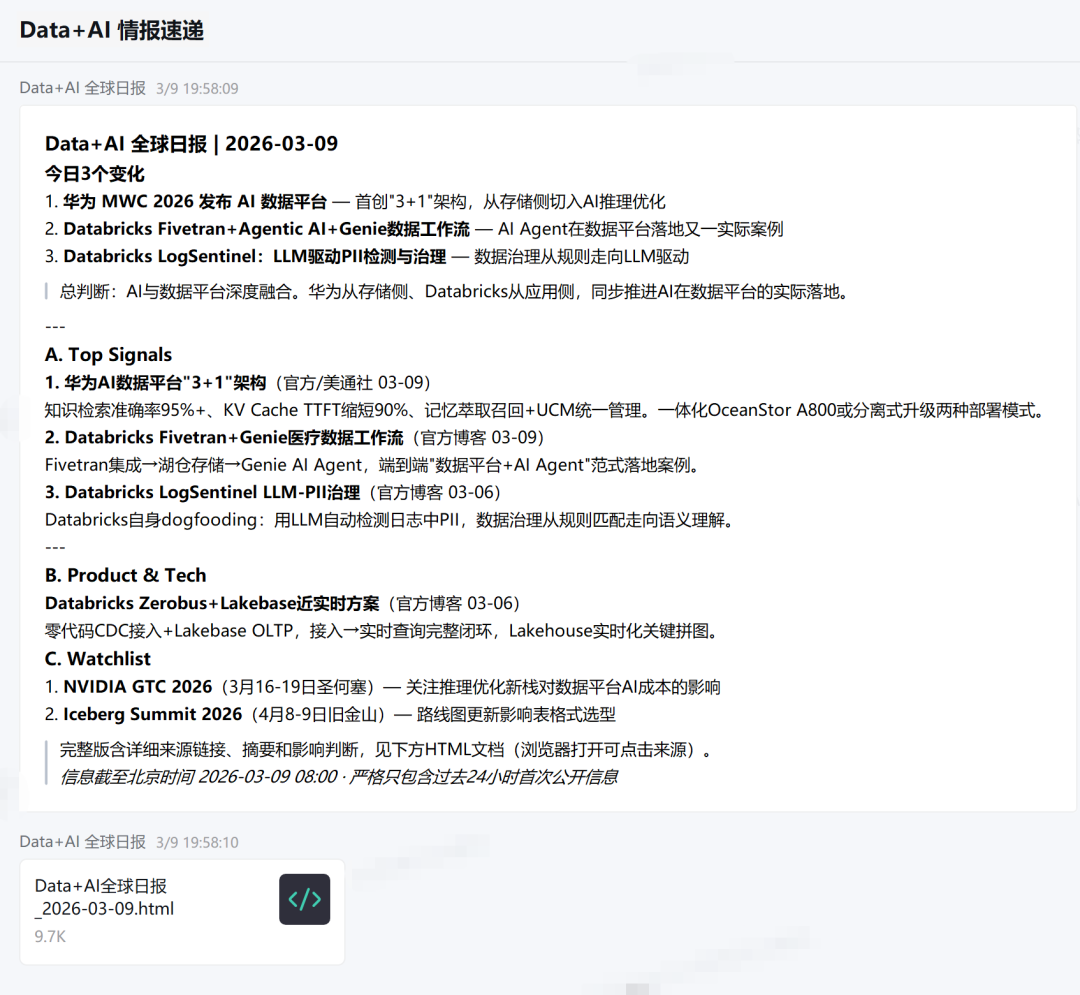This screenshot has width=1080, height=995.
Task: Click item Databricks Fivetran+Genie医疗数据工作流
Action: click(x=294, y=438)
